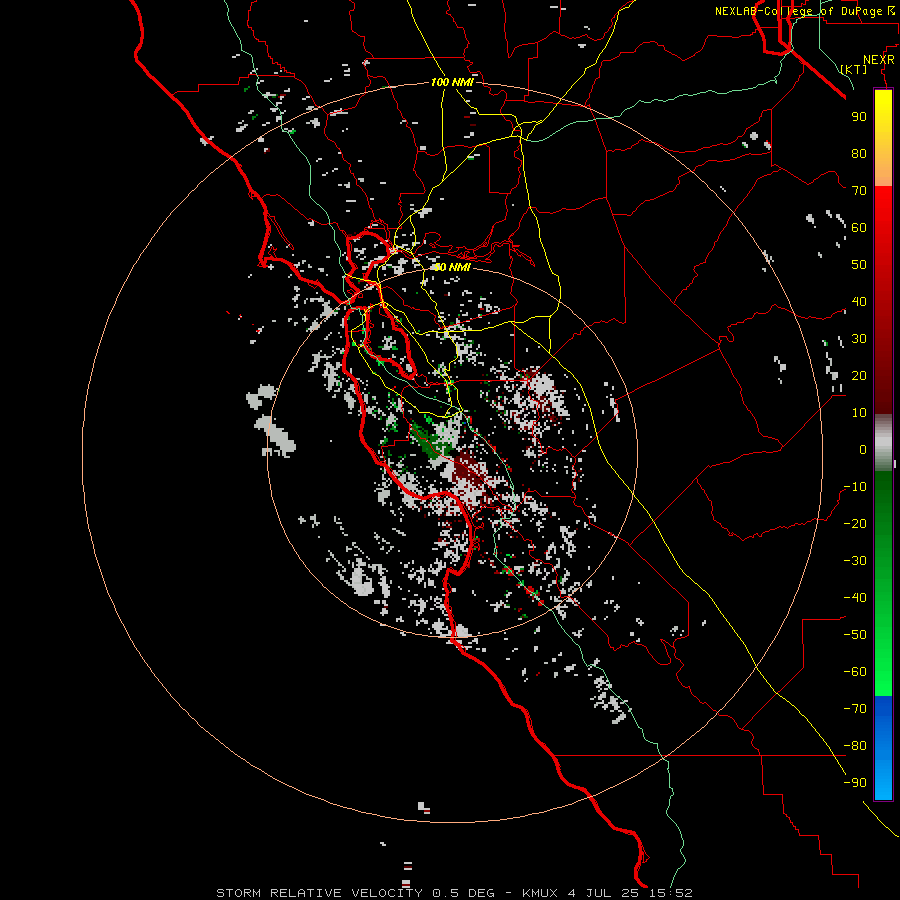The width and height of the screenshot is (900, 900).
Task: Click the 0 label on velocity scale
Action: click(863, 449)
